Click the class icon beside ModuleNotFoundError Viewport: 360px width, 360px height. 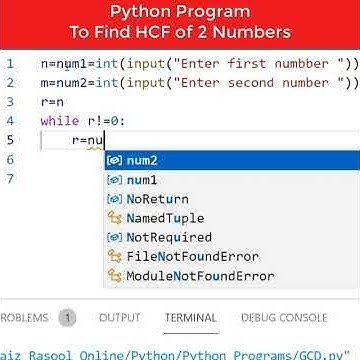114,276
